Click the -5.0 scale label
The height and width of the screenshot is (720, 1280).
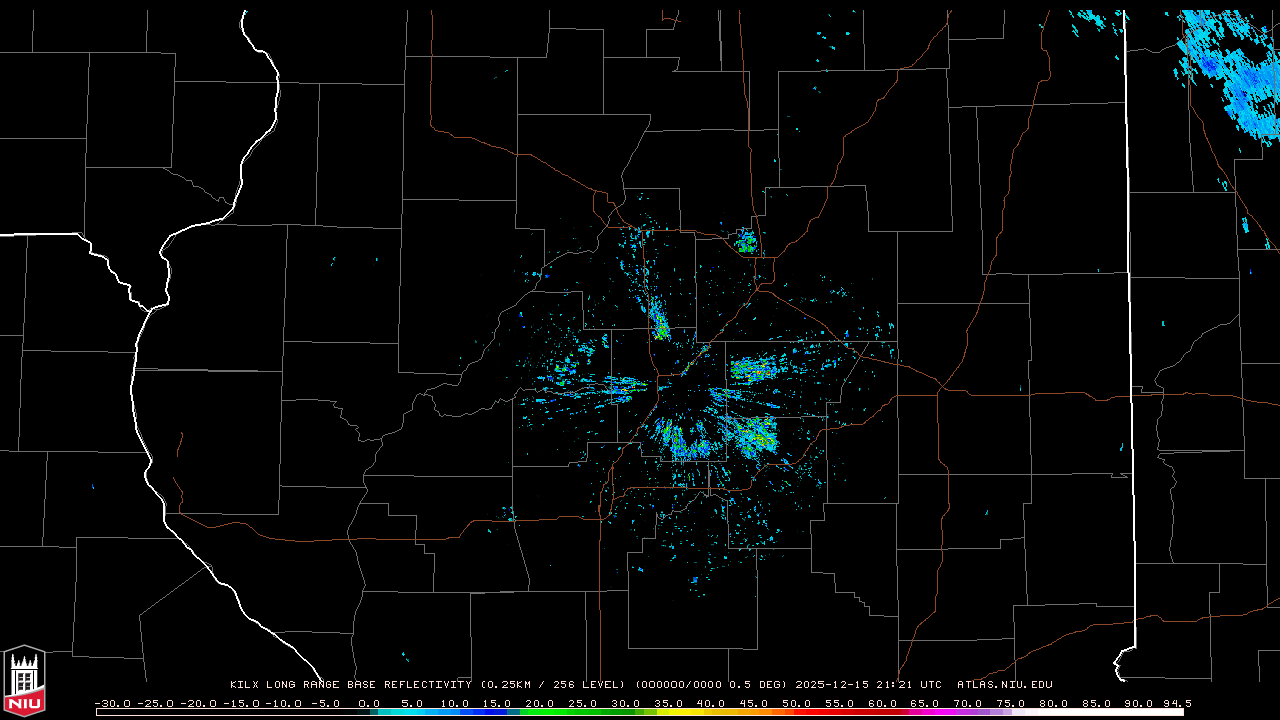coord(323,703)
